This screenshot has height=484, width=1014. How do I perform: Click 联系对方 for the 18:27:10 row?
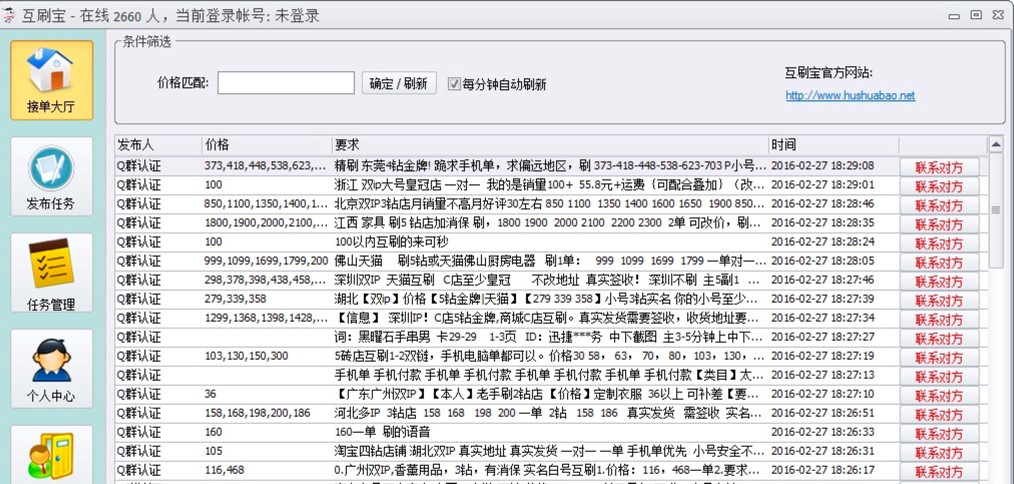[939, 396]
